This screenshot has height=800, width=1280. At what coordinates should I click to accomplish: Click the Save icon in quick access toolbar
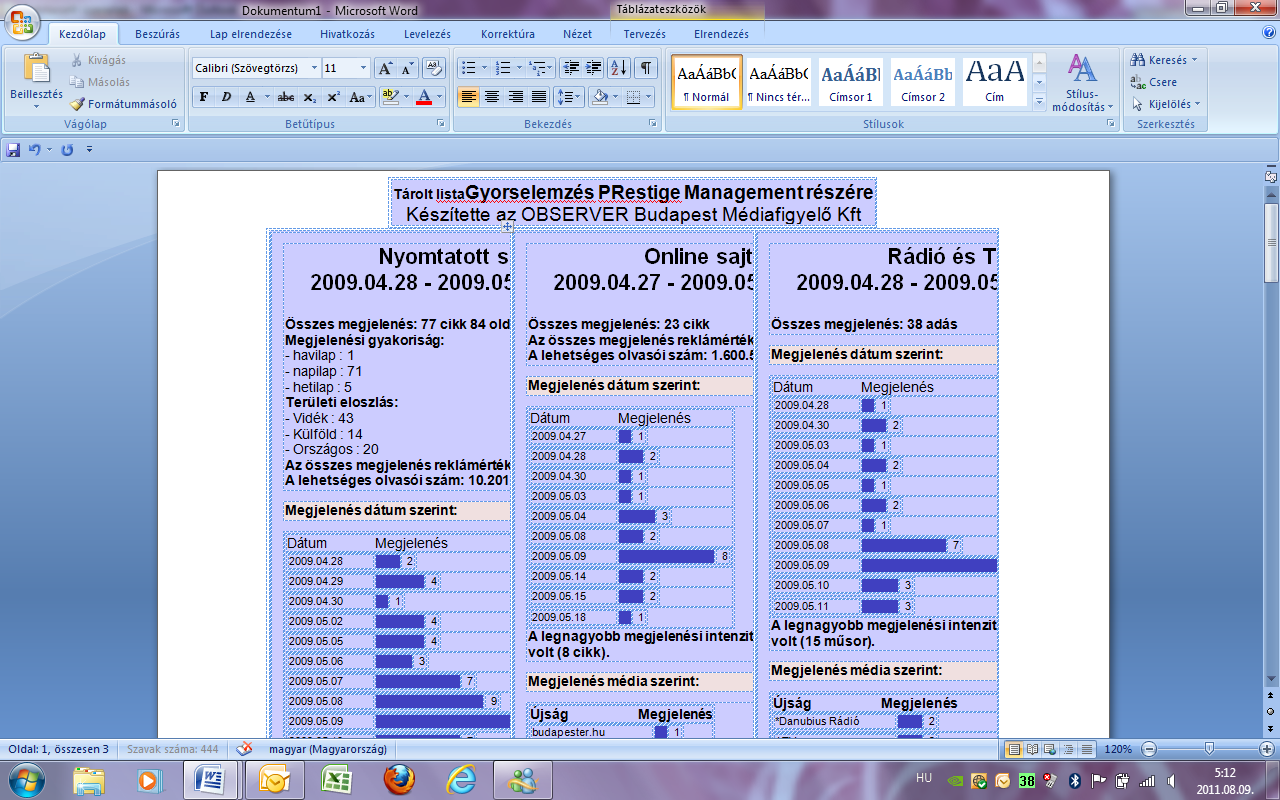click(x=14, y=149)
